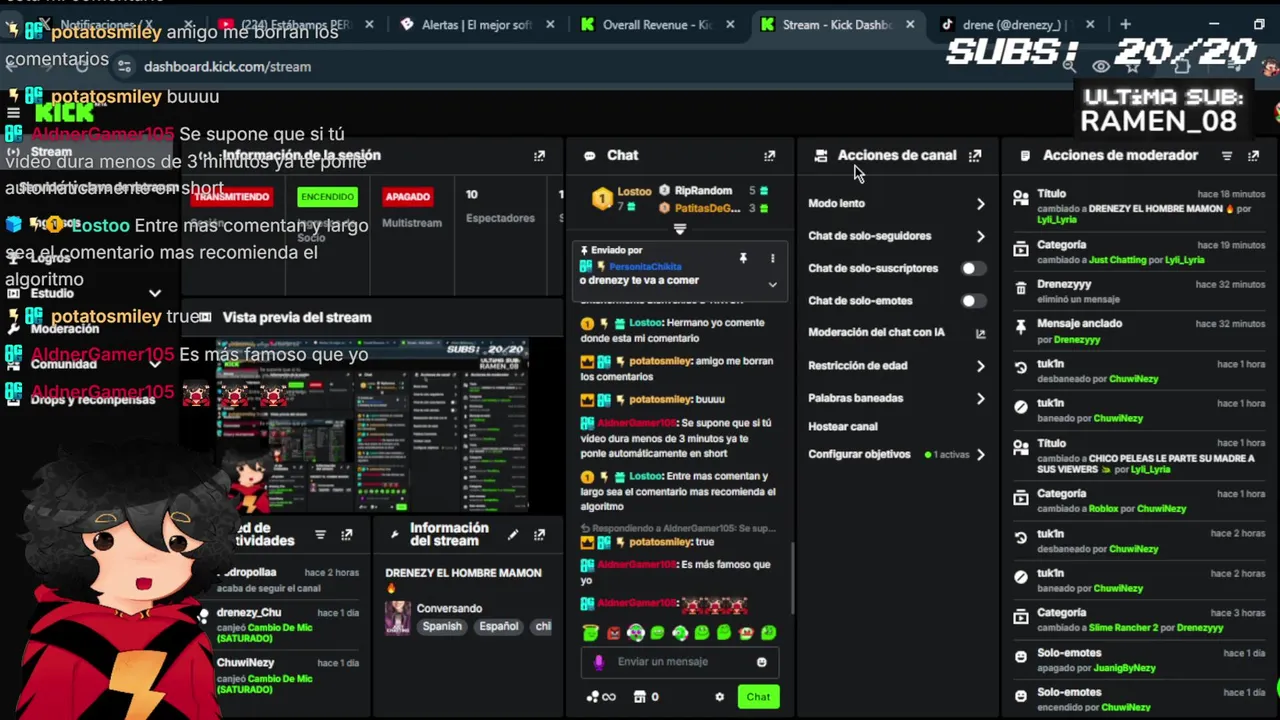
Task: Open filter in activity feed header
Action: (x=320, y=535)
